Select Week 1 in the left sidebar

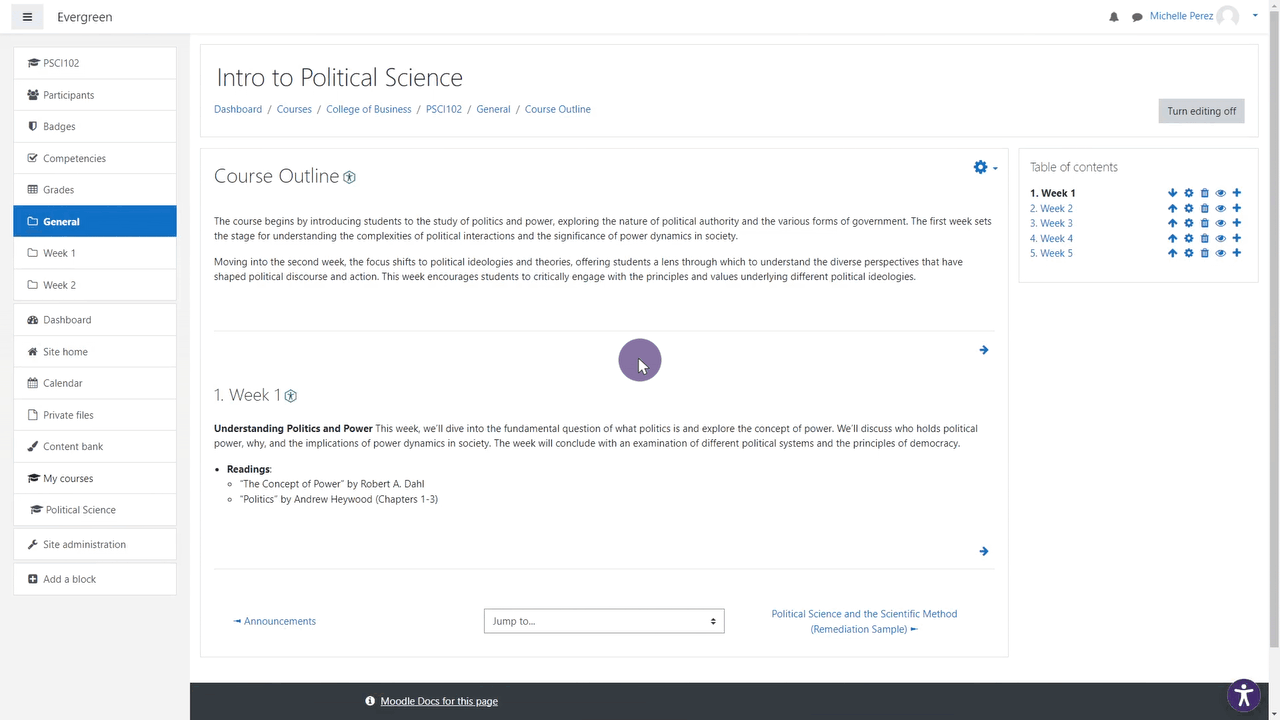(x=59, y=253)
